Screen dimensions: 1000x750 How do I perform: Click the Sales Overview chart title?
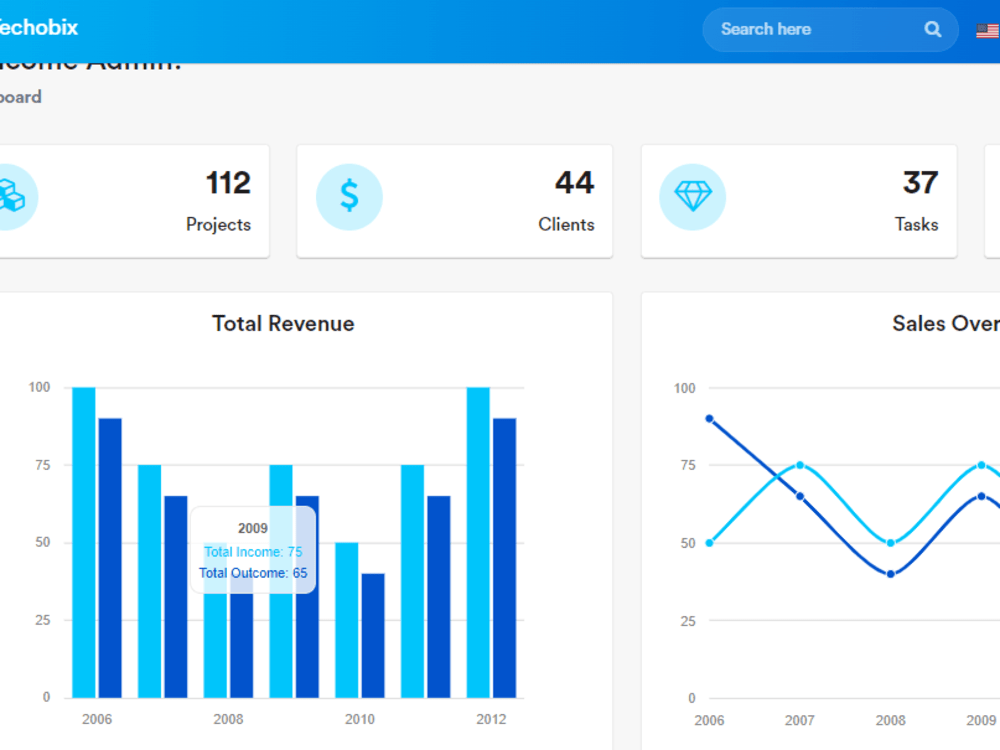coord(946,323)
